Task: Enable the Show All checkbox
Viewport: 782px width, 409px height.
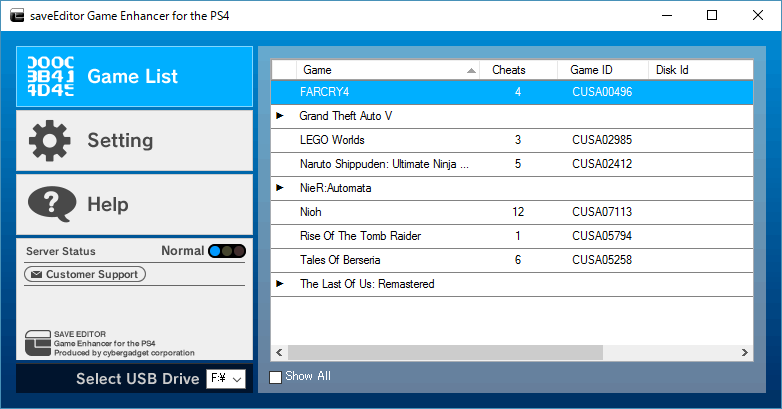Action: pyautogui.click(x=276, y=377)
